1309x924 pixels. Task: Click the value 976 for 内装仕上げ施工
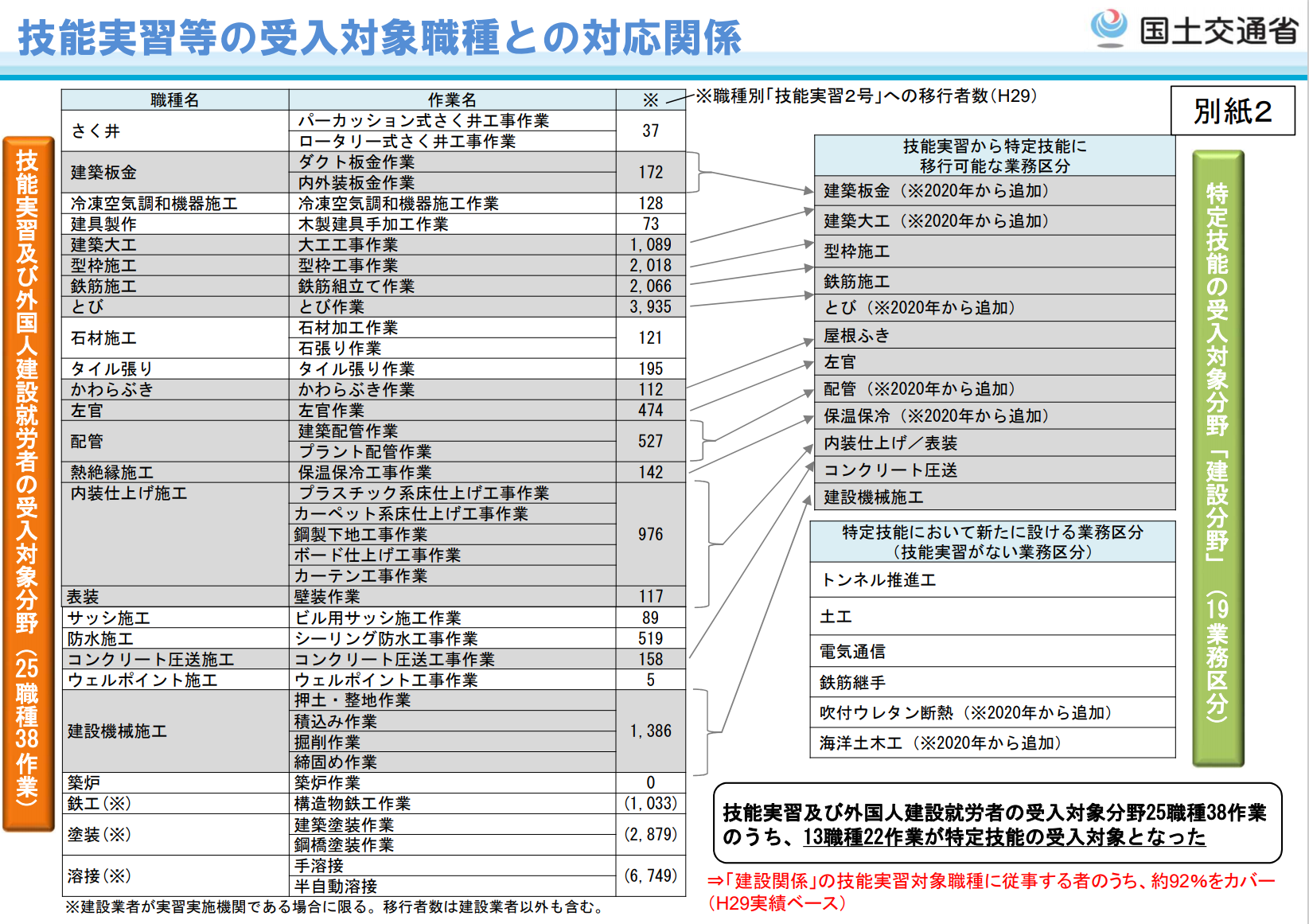pyautogui.click(x=650, y=534)
